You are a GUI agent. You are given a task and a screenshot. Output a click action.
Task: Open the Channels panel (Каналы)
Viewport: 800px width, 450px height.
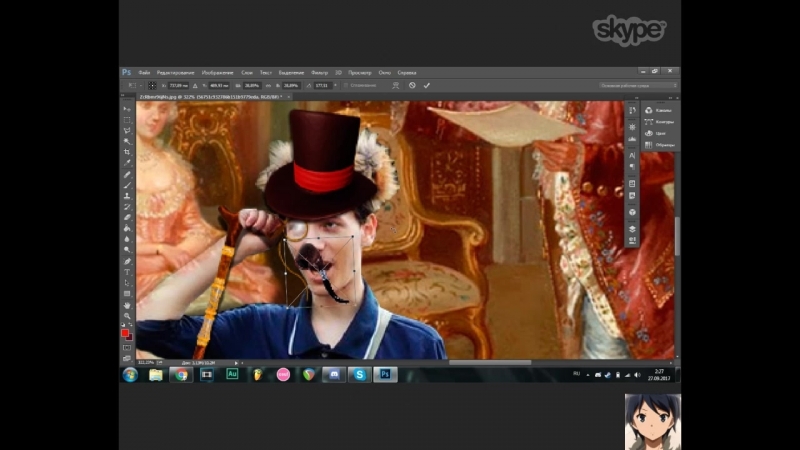pyautogui.click(x=660, y=110)
